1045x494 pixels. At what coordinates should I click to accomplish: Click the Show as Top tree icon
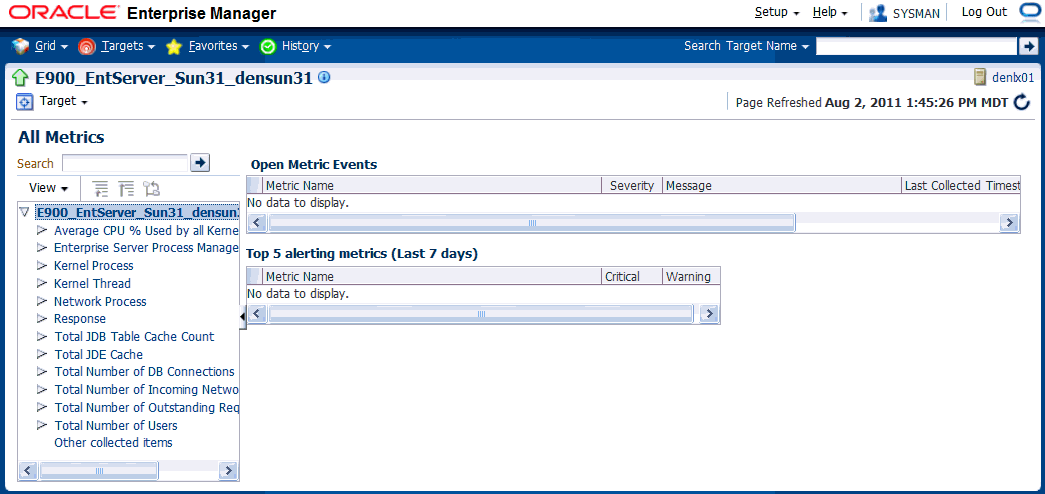[x=151, y=189]
